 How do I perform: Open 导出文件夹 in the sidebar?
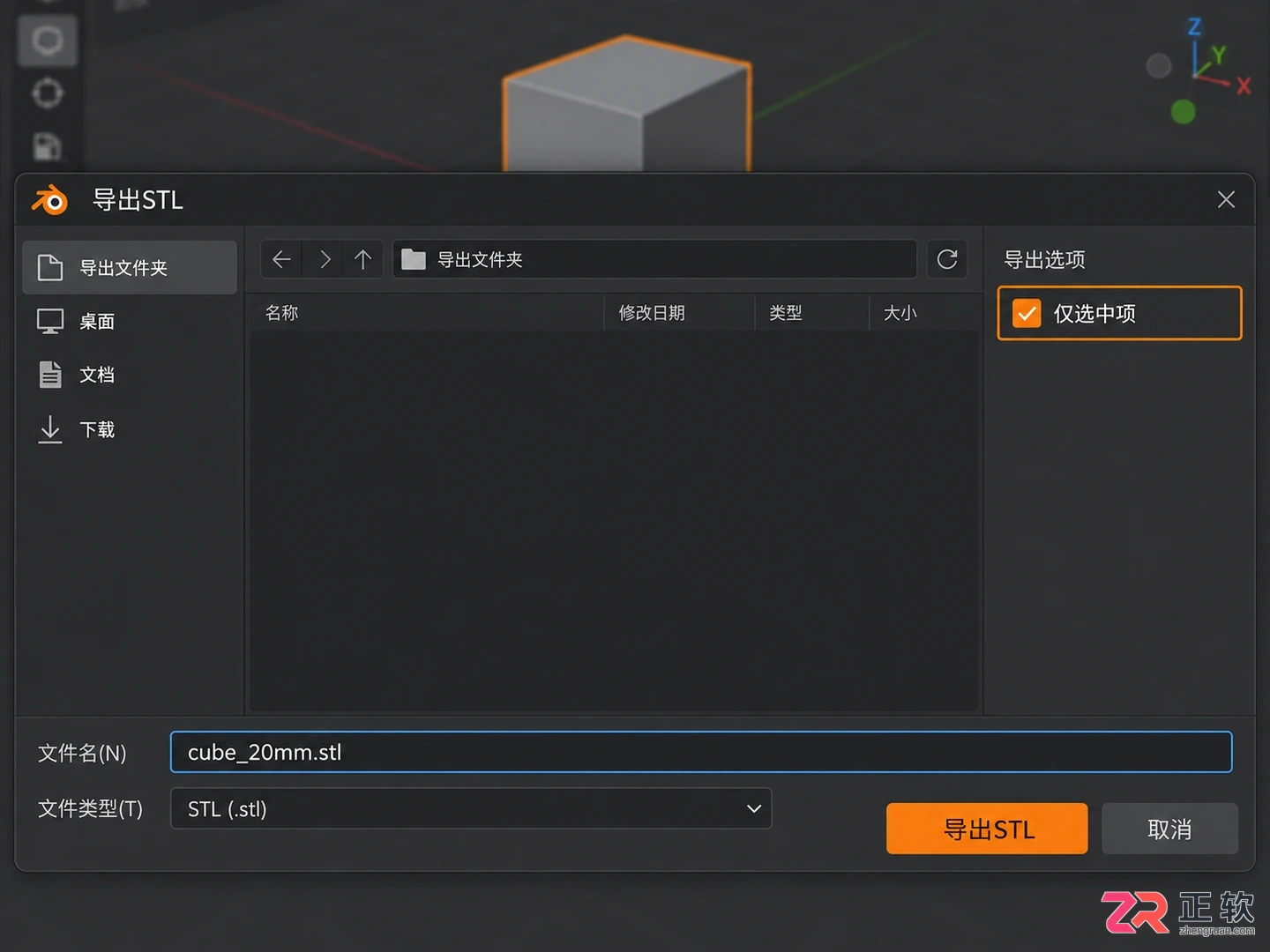[x=130, y=267]
